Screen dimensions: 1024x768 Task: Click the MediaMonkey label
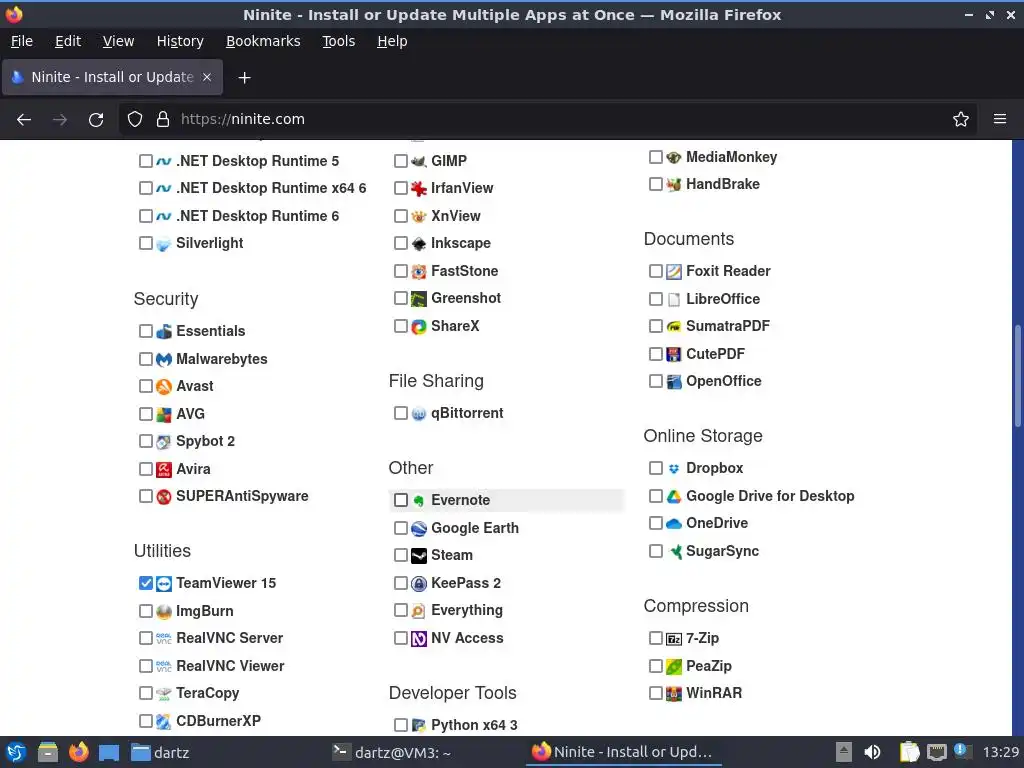(x=731, y=157)
